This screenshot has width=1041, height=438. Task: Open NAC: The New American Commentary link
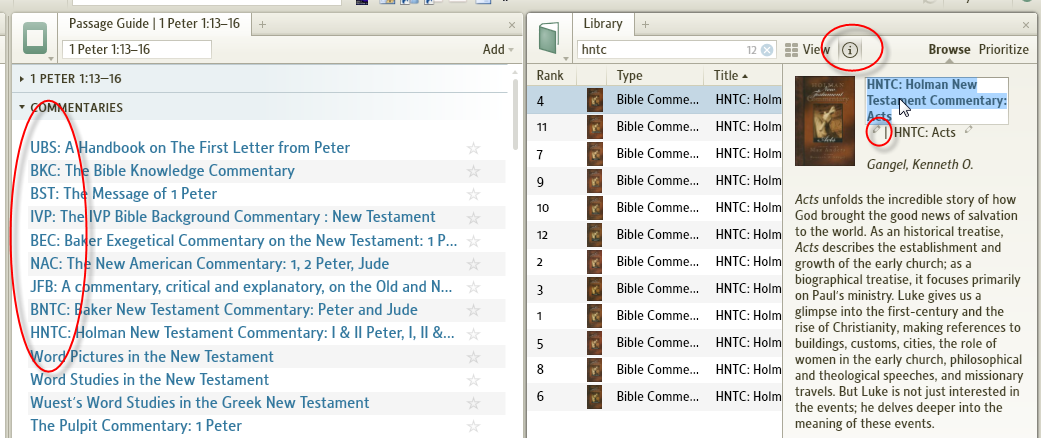pos(210,264)
